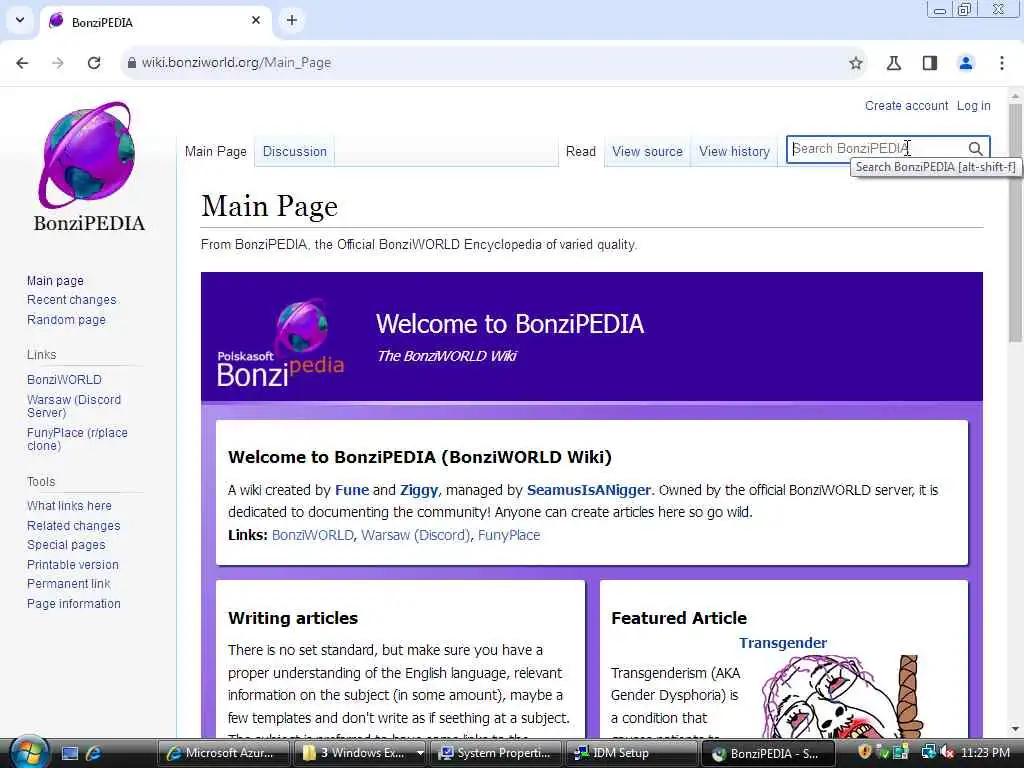Open BonziWORLD sidebar link
The height and width of the screenshot is (768, 1024).
tap(64, 379)
